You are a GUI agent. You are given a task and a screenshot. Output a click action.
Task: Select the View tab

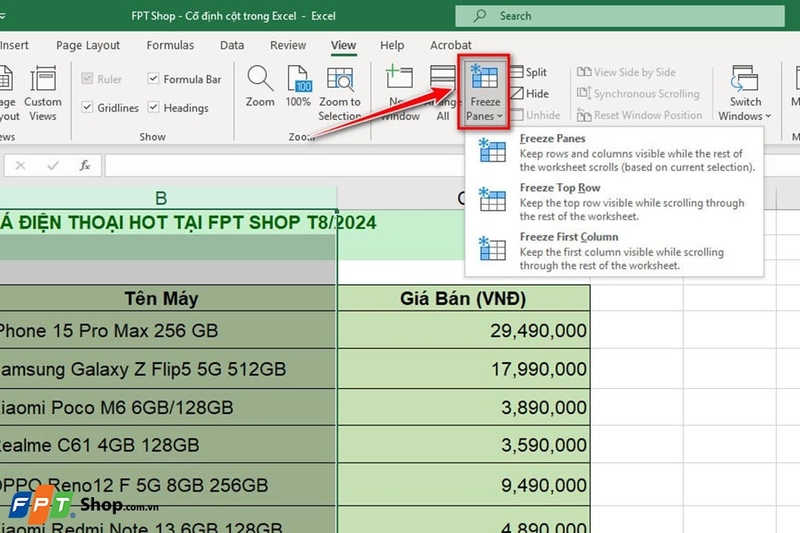click(343, 45)
